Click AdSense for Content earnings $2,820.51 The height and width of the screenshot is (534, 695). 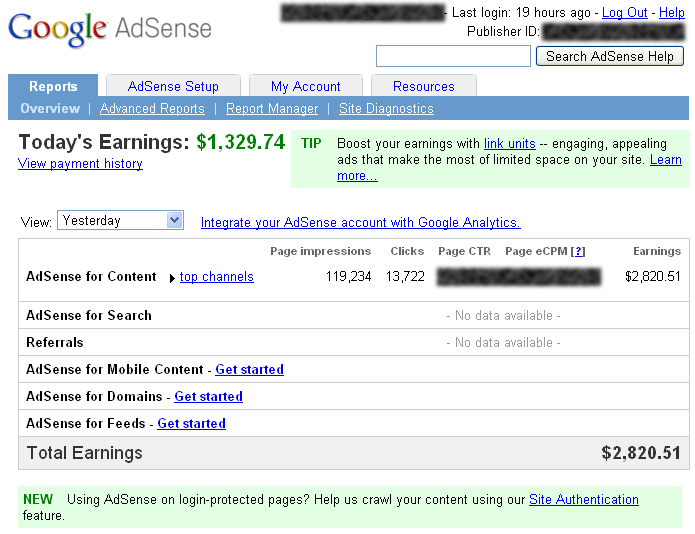652,277
